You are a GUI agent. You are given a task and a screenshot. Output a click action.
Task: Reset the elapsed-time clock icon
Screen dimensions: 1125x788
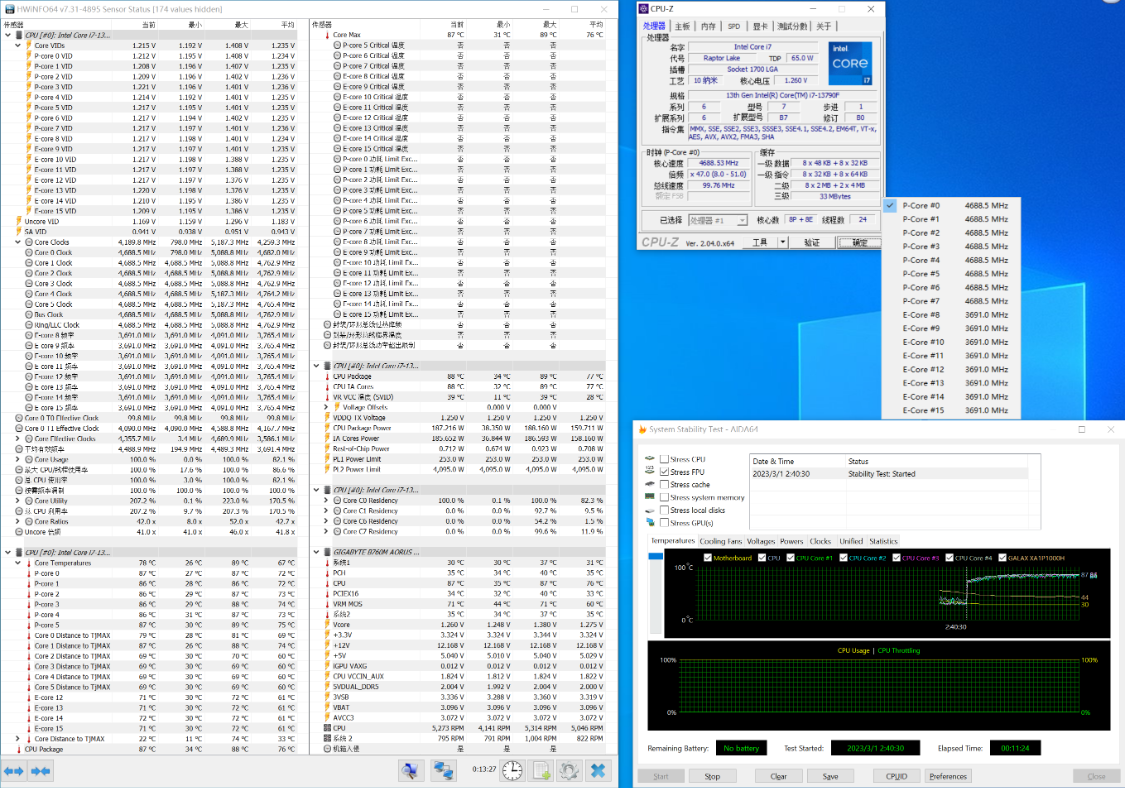click(x=512, y=771)
